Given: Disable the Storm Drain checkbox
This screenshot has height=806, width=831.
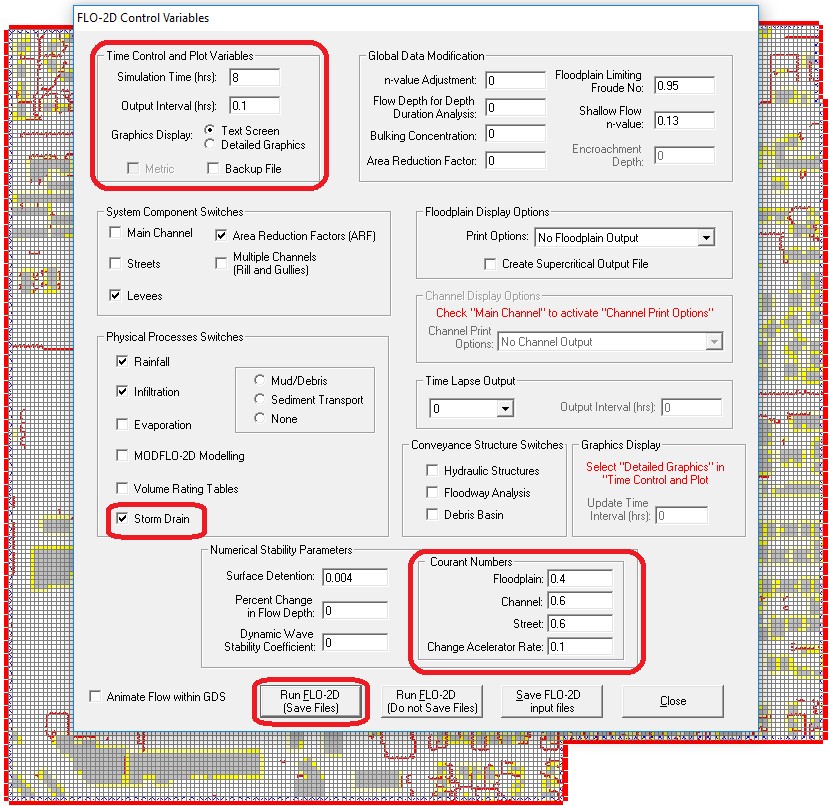Looking at the screenshot, I should tap(123, 519).
